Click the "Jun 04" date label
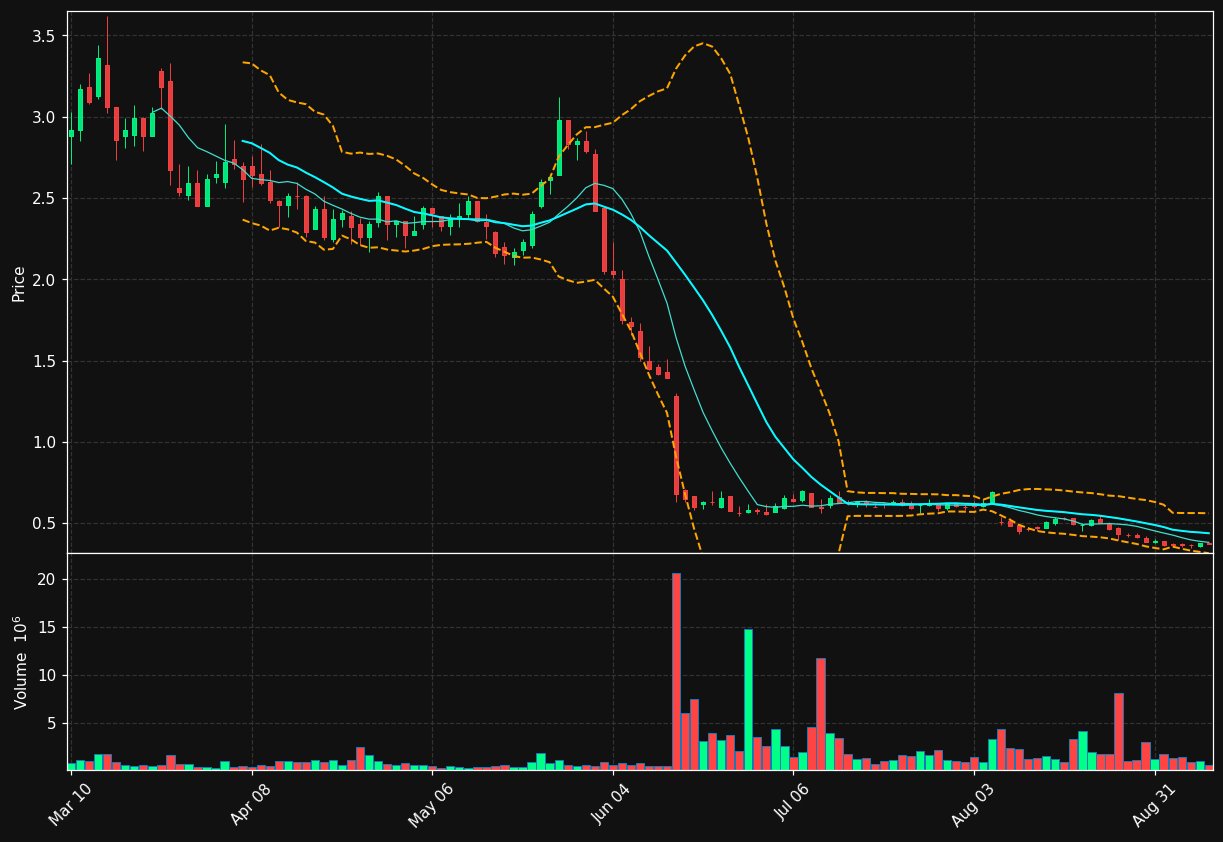This screenshot has width=1223, height=842. pos(613,805)
